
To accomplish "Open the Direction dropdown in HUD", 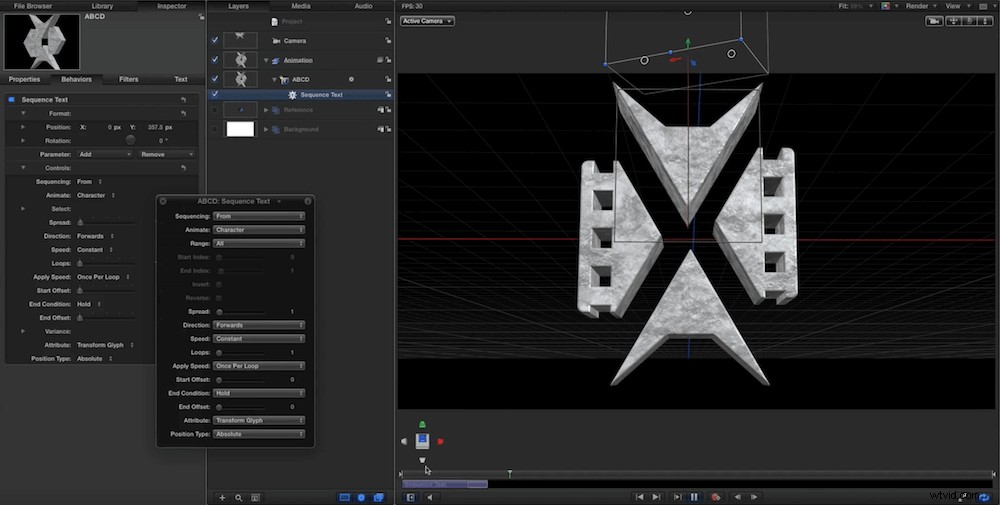I will (259, 325).
